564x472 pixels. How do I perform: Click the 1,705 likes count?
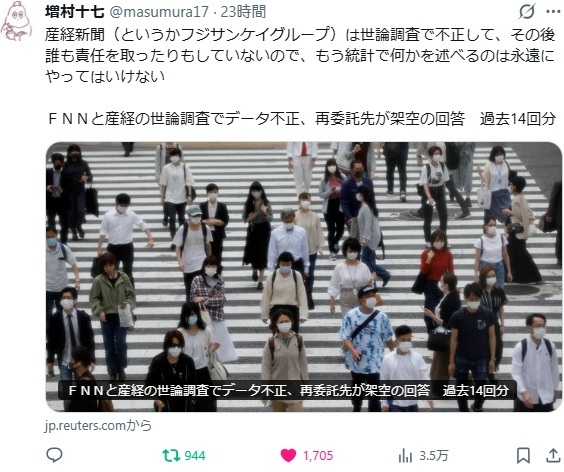(x=318, y=456)
